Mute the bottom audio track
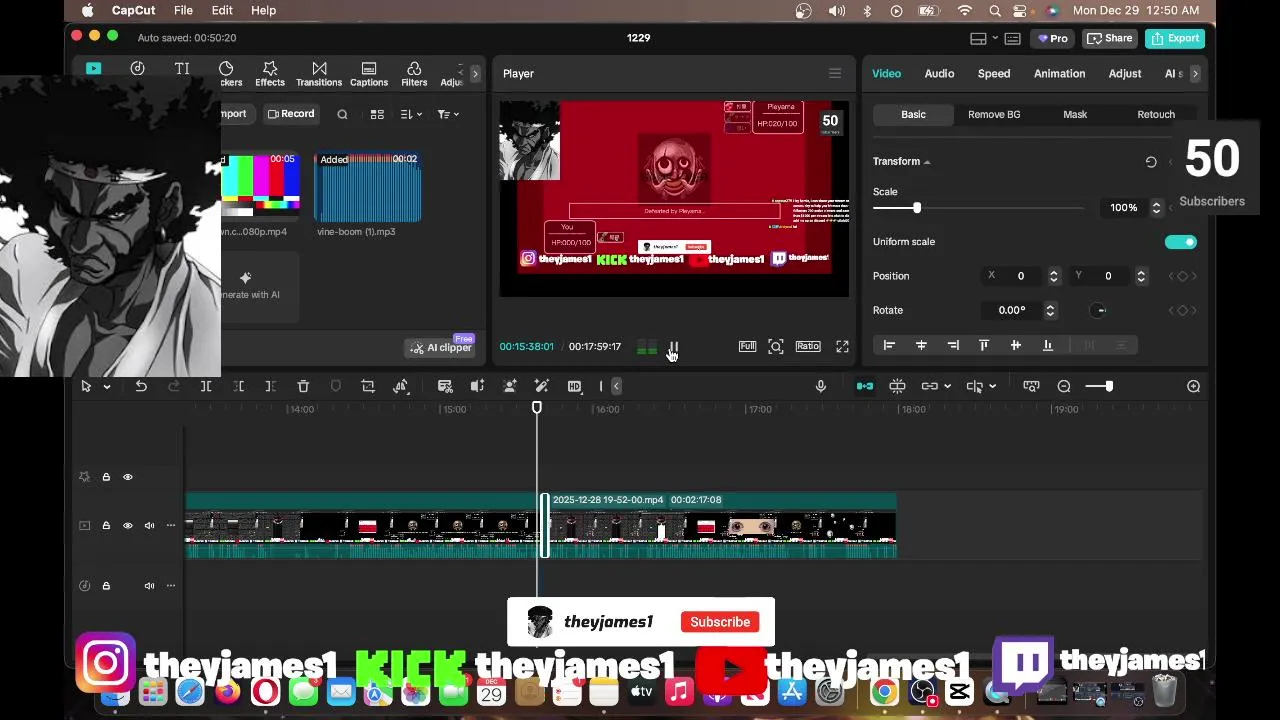Image resolution: width=1280 pixels, height=720 pixels. tap(149, 586)
